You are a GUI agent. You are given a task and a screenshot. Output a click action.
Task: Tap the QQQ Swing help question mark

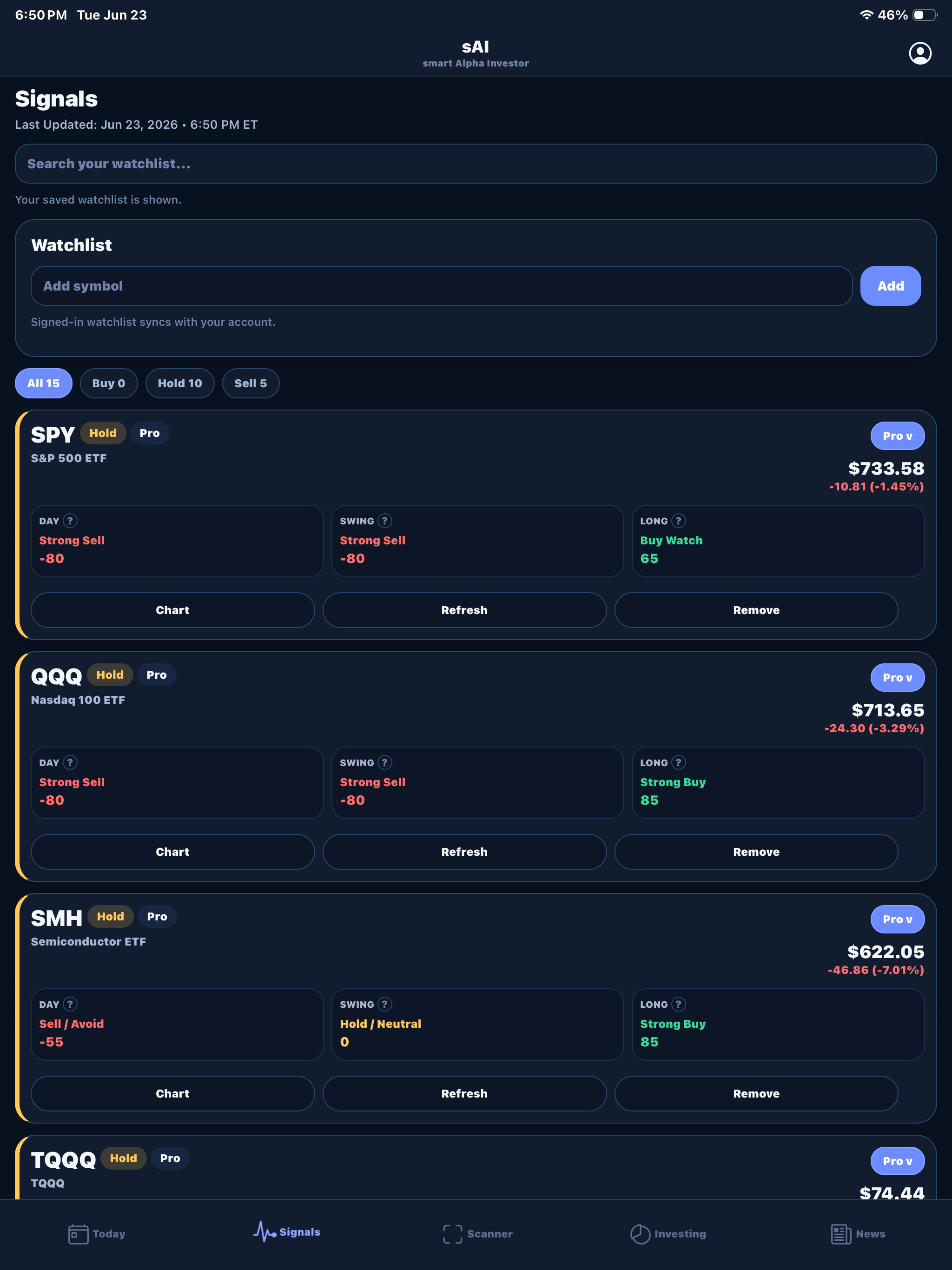click(x=385, y=762)
